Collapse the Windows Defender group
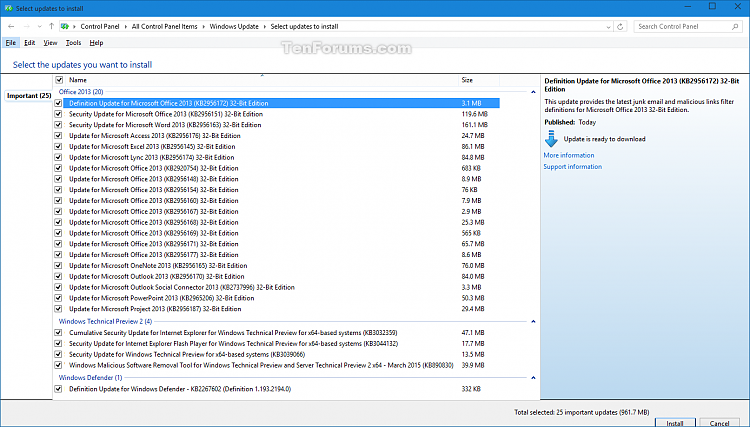This screenshot has height=427, width=750. tap(533, 378)
